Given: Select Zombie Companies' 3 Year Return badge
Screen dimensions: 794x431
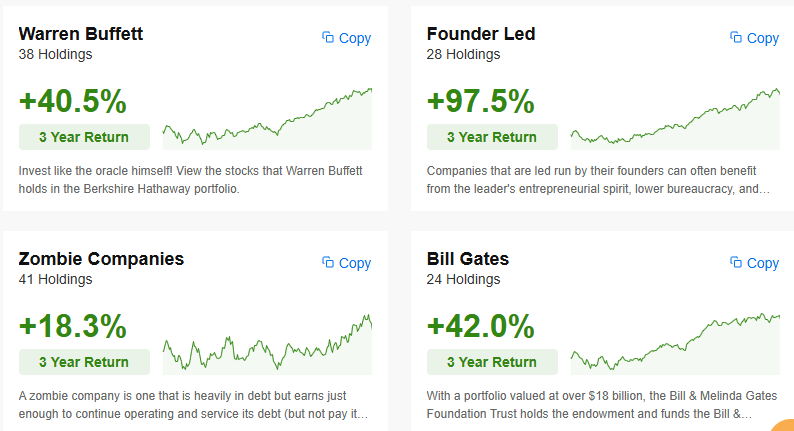Looking at the screenshot, I should coord(84,362).
